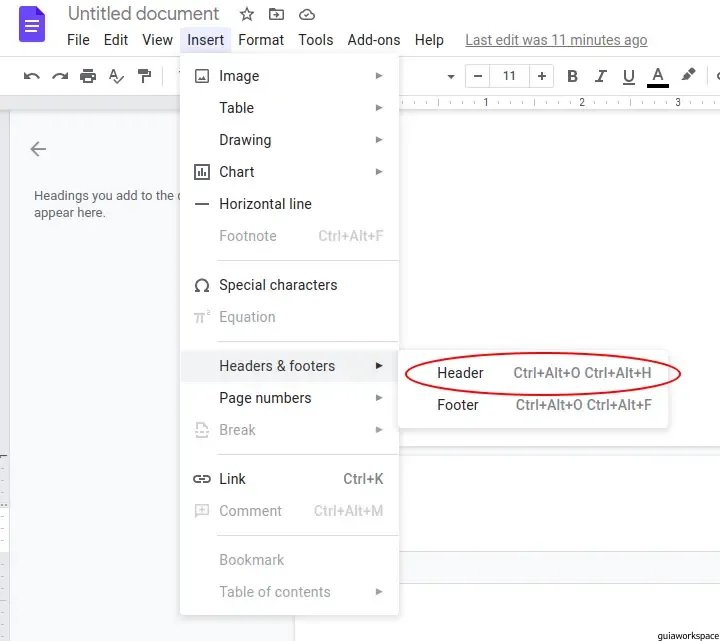Image resolution: width=720 pixels, height=641 pixels.
Task: Open the Edit menu
Action: pos(116,40)
